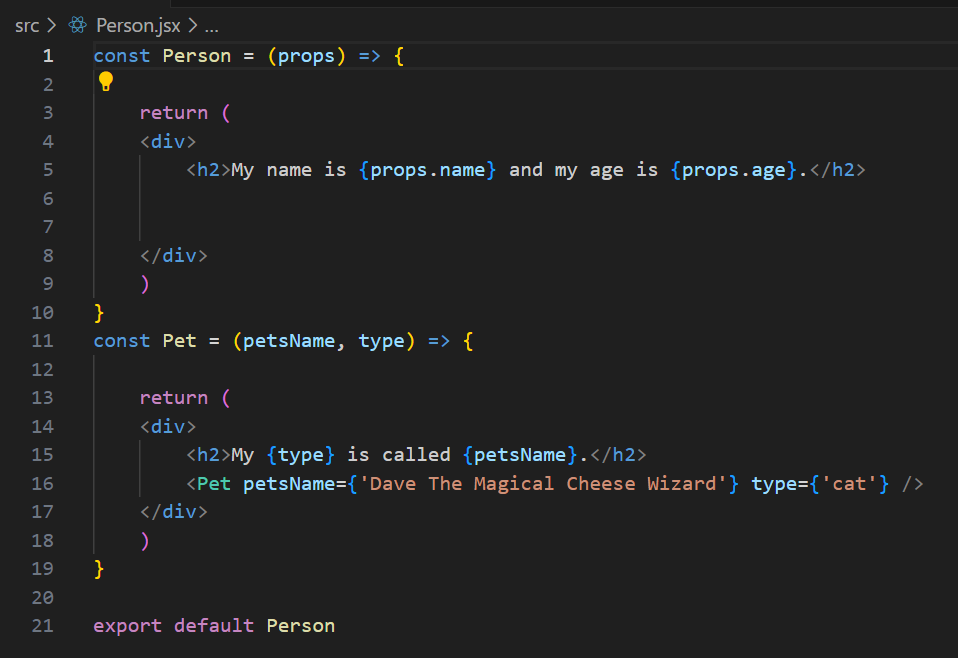958x658 pixels.
Task: Click line number 11 in the gutter
Action: (x=43, y=341)
